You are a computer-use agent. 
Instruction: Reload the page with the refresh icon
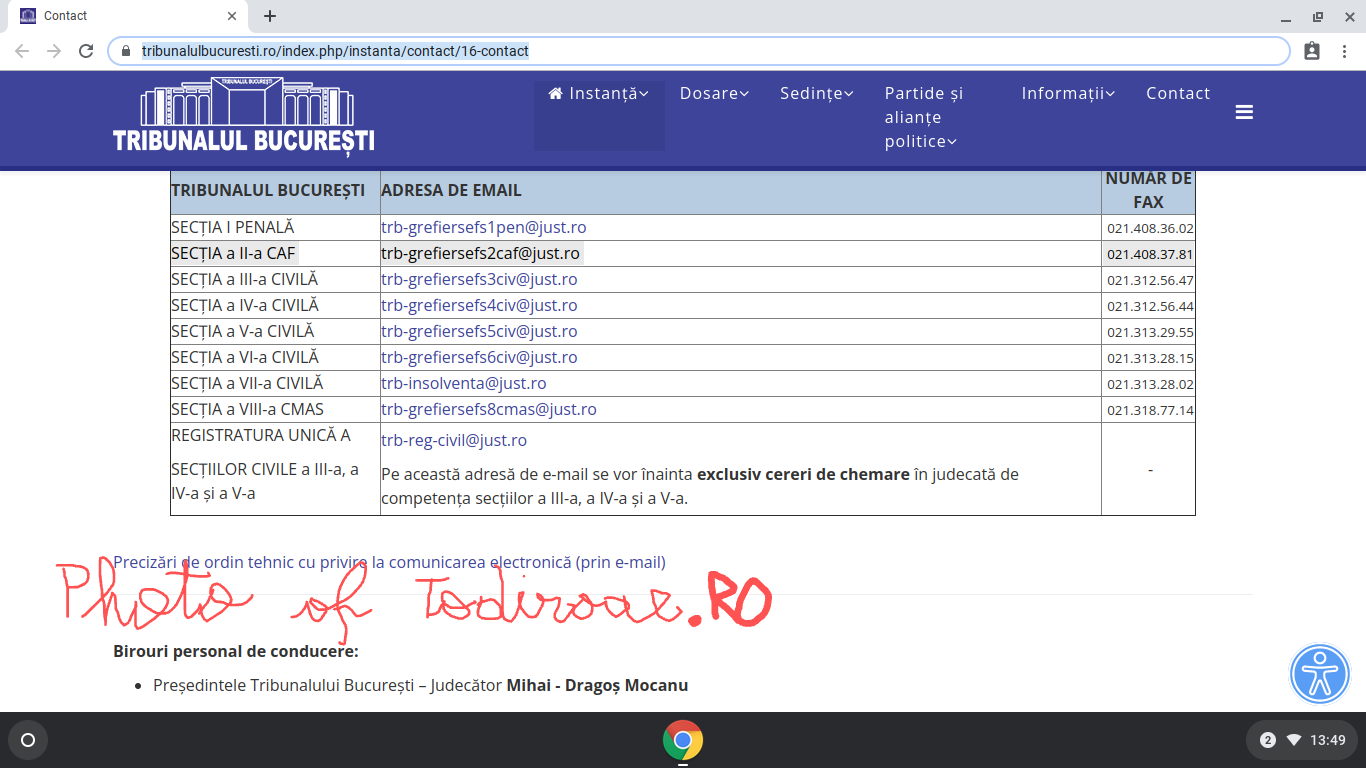(86, 51)
